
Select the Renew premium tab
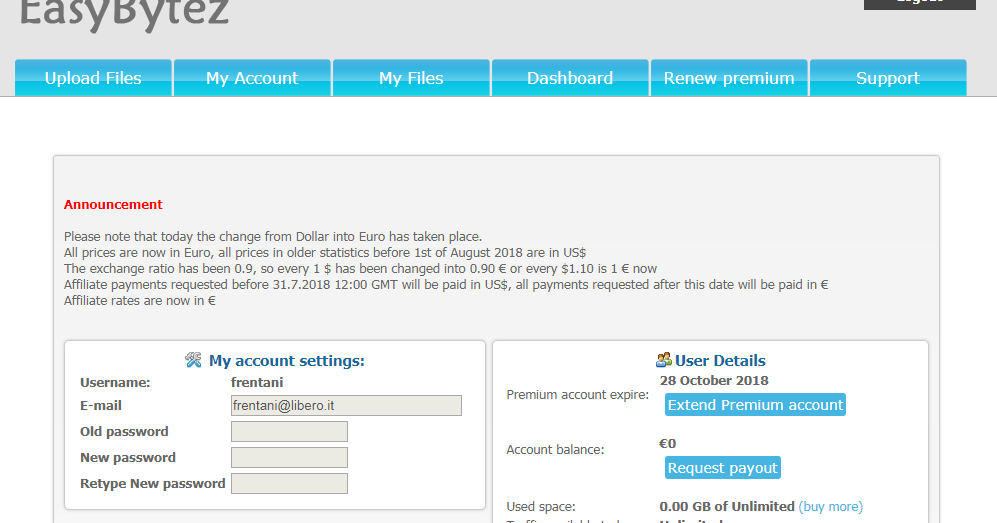(729, 78)
